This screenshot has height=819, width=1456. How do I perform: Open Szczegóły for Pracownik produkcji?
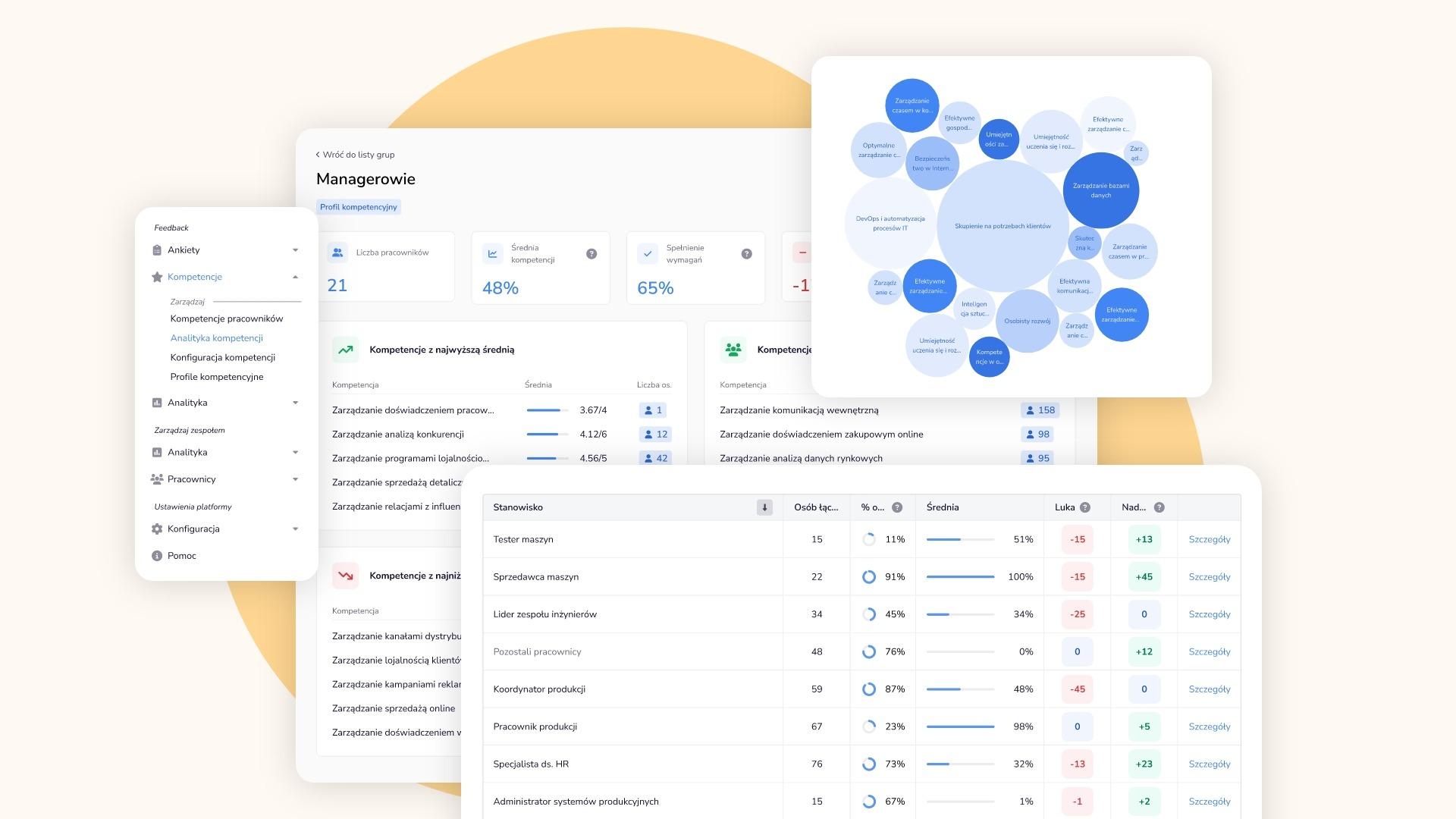click(x=1210, y=726)
